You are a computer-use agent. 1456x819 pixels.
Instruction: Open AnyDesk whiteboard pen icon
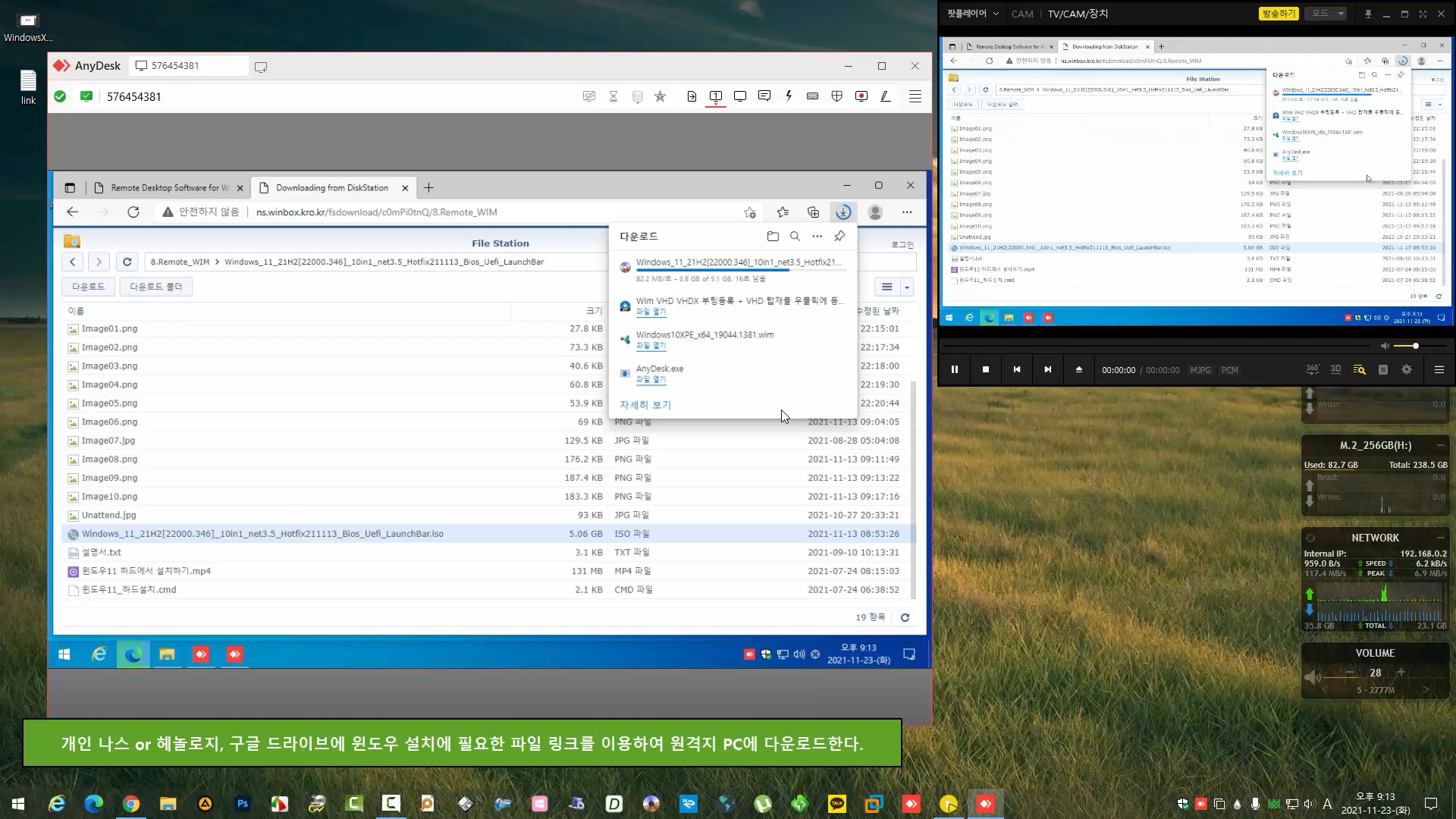[x=885, y=96]
